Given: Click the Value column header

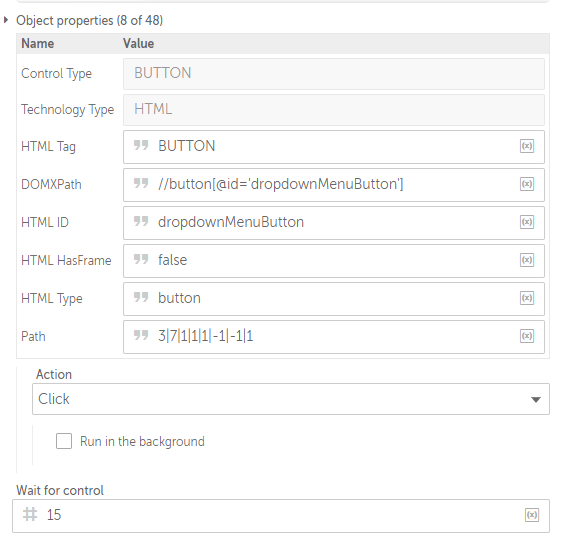Looking at the screenshot, I should [x=138, y=44].
